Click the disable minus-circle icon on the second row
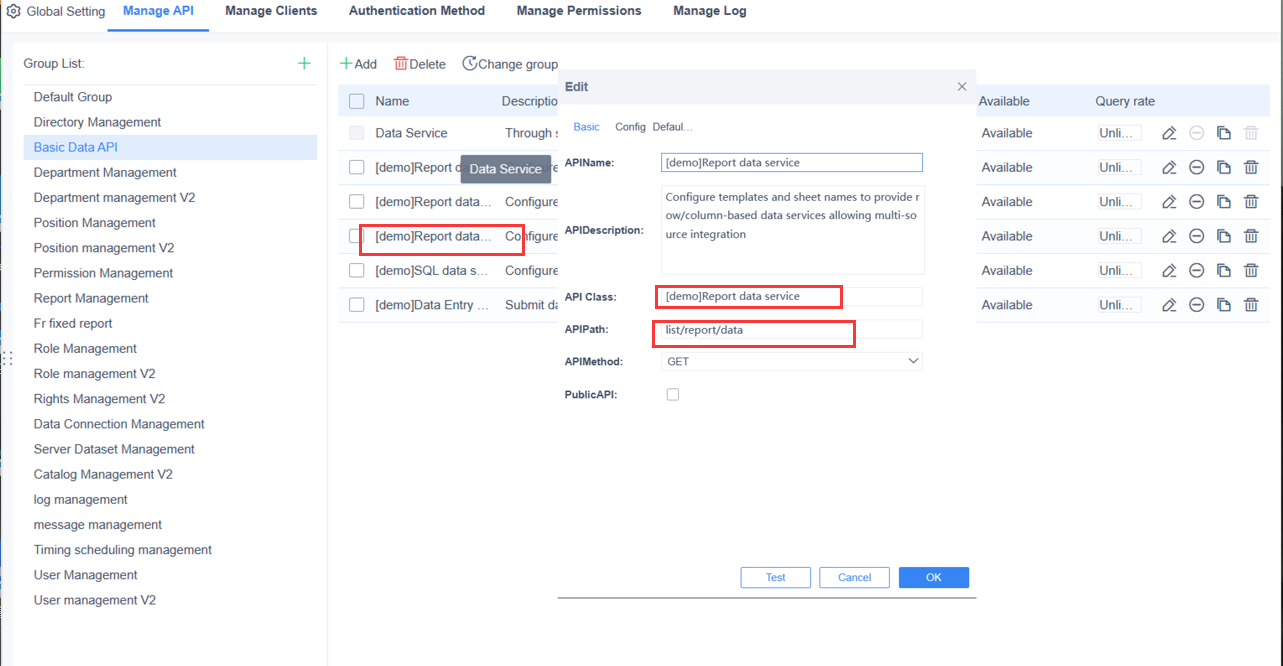This screenshot has height=666, width=1283. coord(1197,167)
